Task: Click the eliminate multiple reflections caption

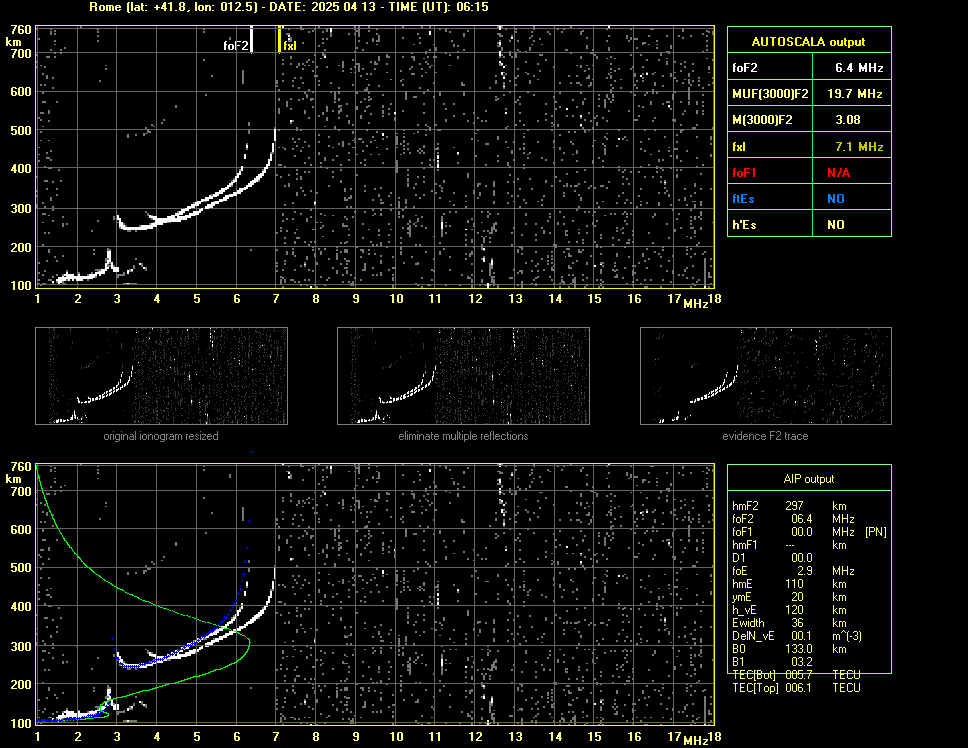Action: (463, 436)
